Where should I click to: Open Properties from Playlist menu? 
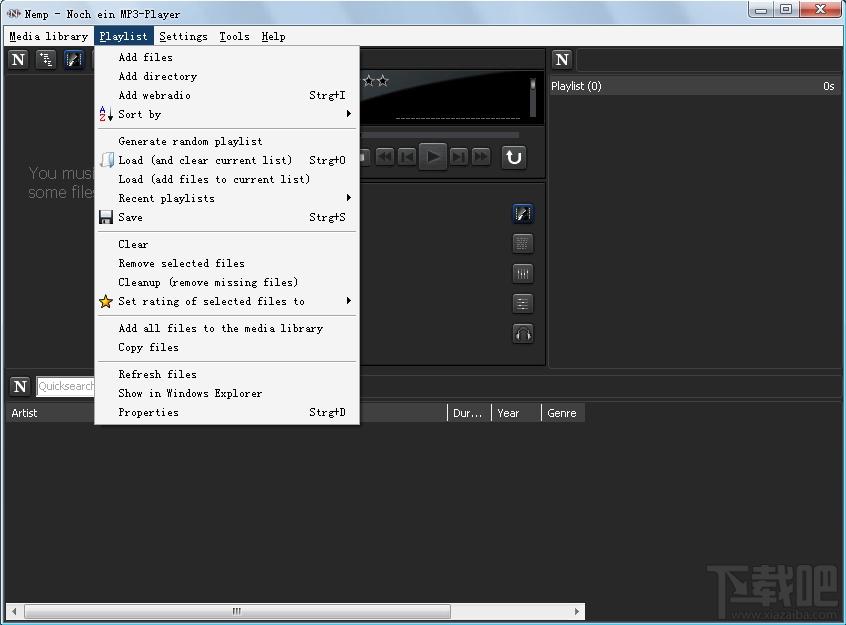click(227, 412)
